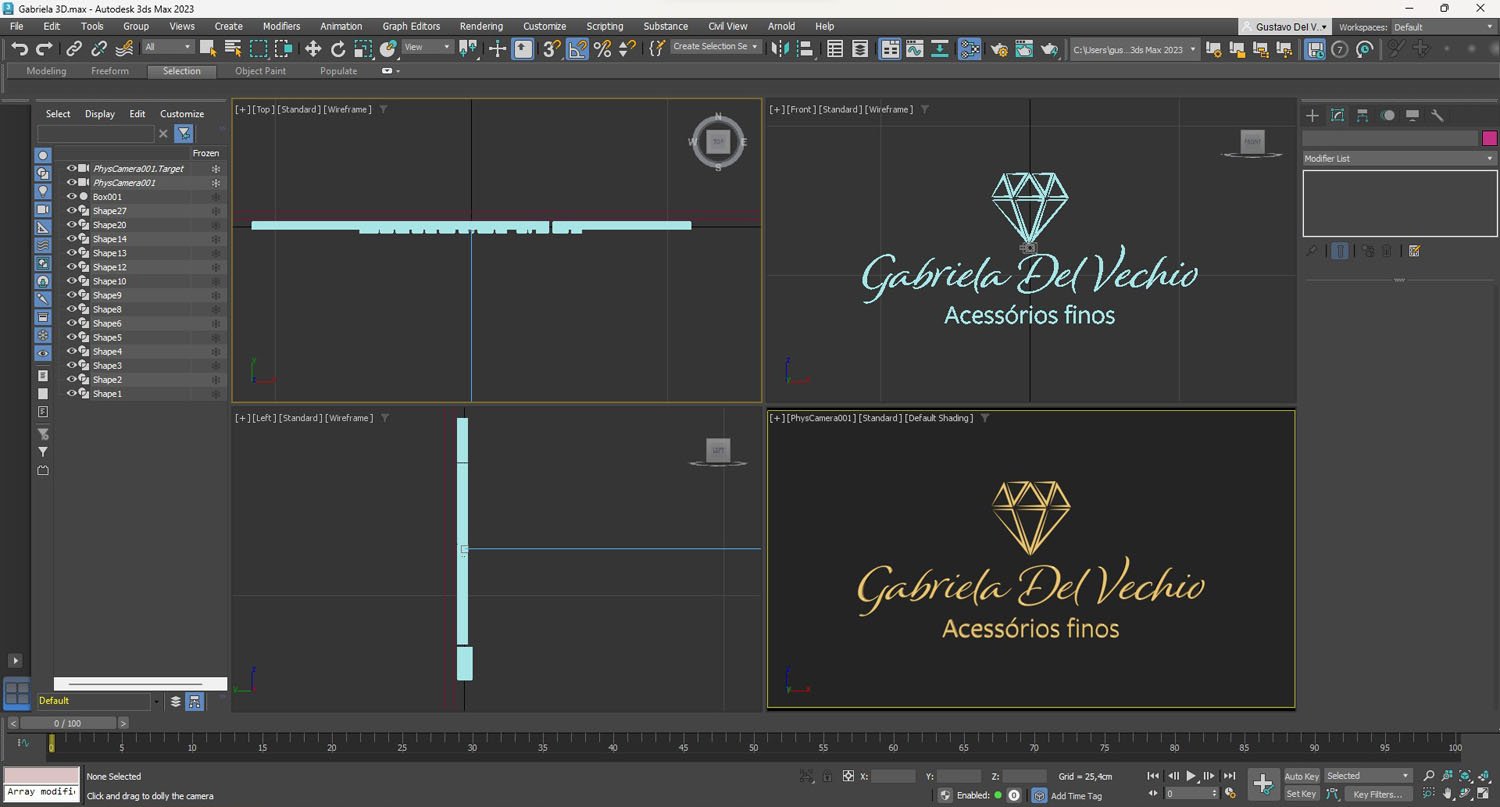This screenshot has width=1500, height=807.
Task: Click the 0 / 100 time slider
Action: 67,723
